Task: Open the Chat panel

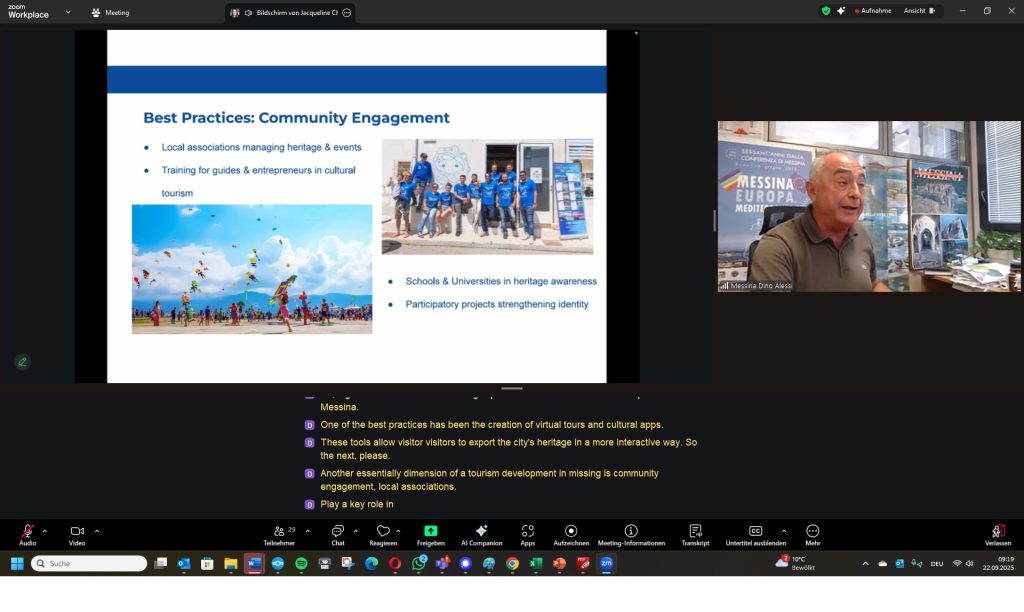Action: pos(338,531)
